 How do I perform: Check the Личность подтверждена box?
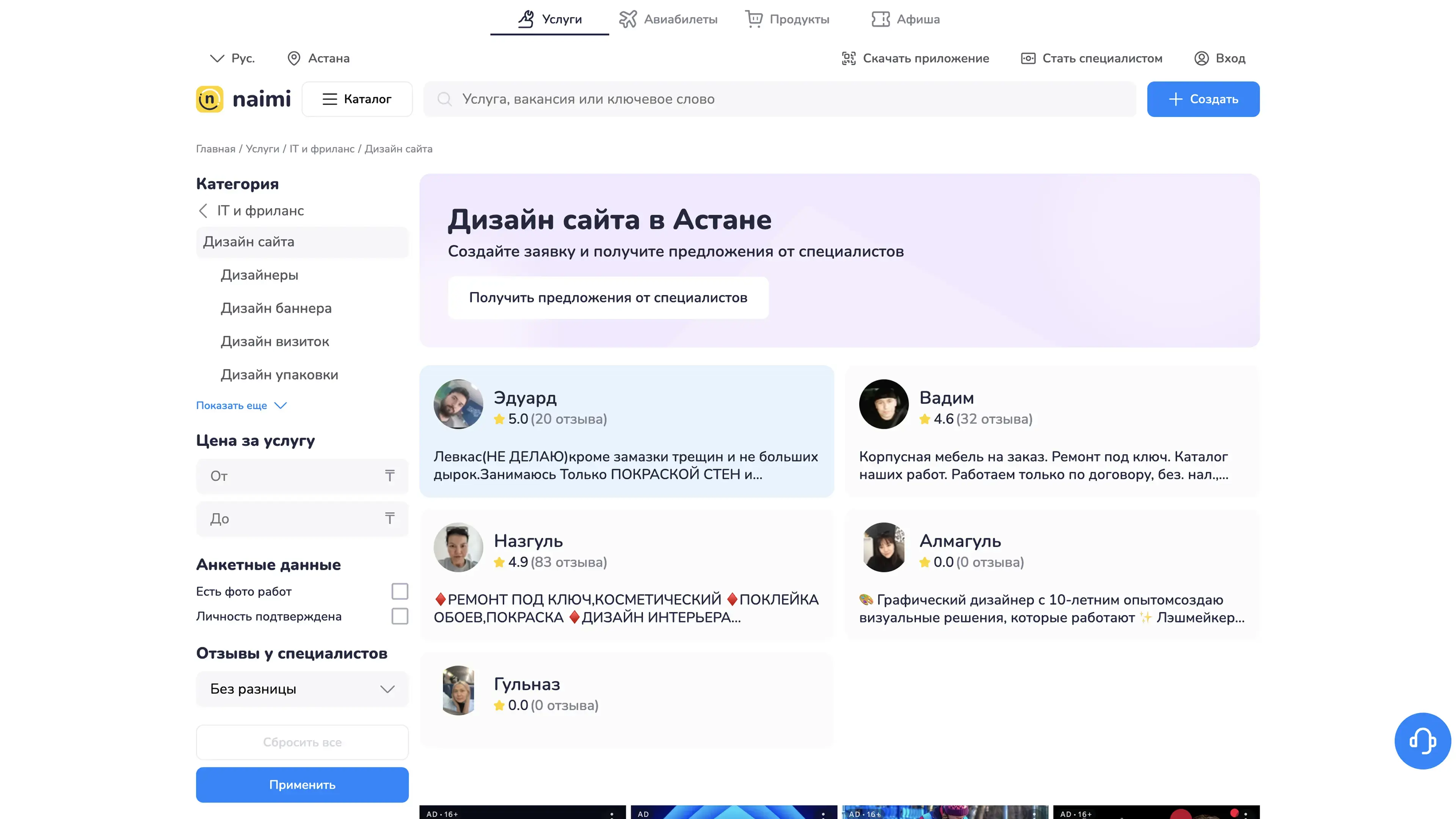400,616
